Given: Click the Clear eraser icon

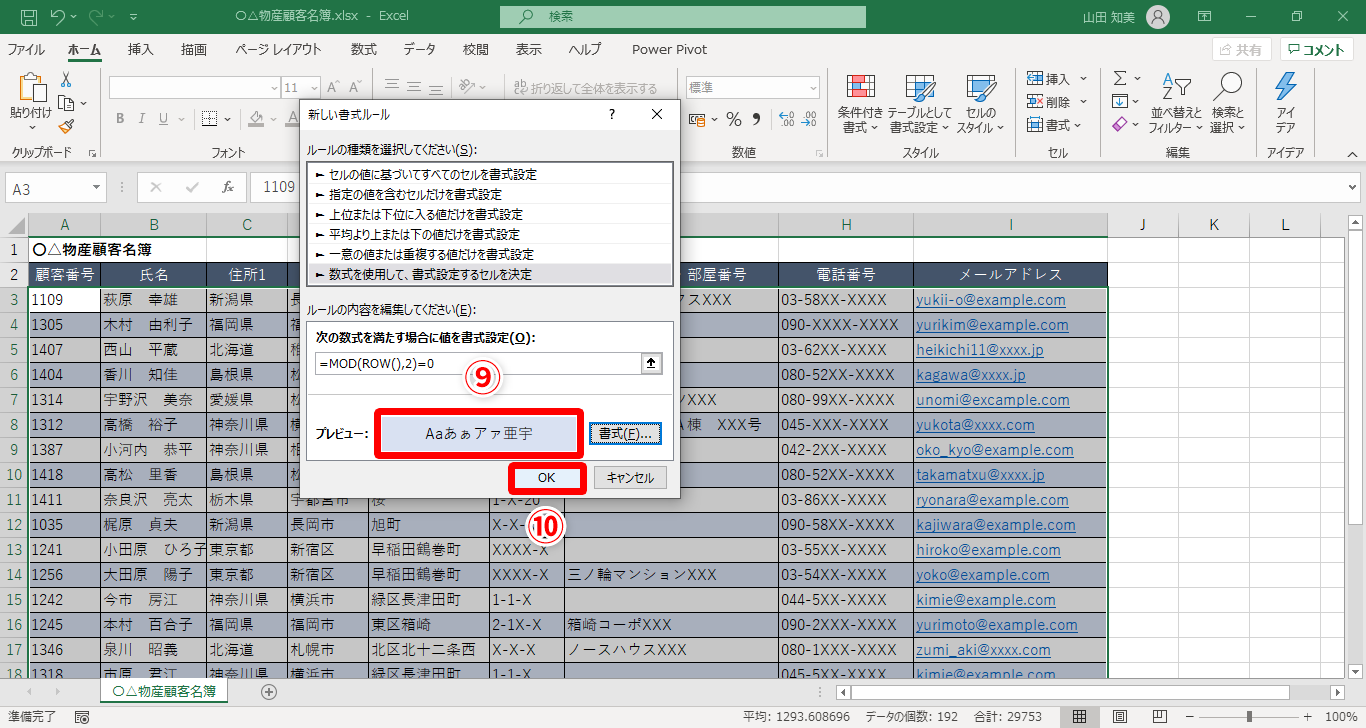Looking at the screenshot, I should point(1120,124).
